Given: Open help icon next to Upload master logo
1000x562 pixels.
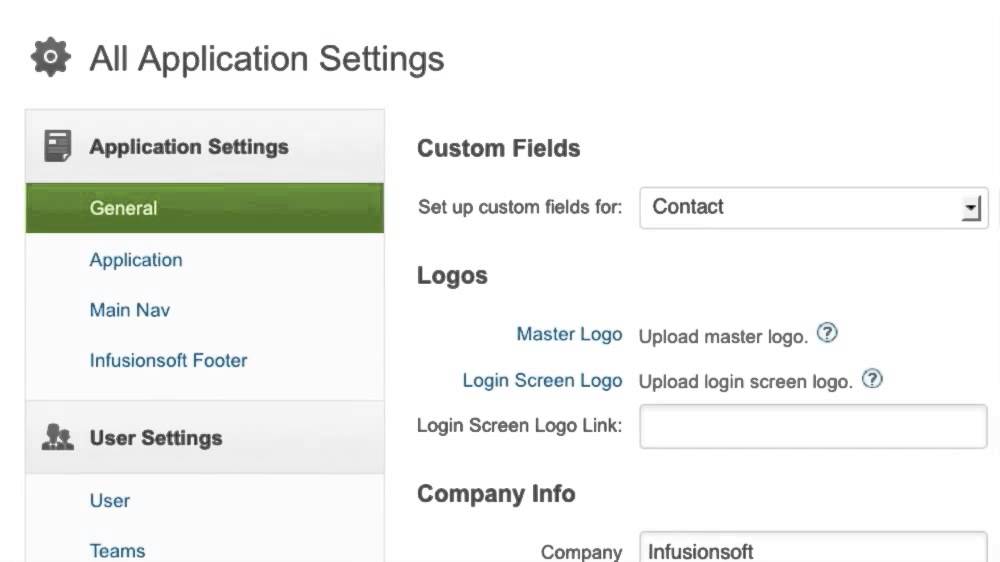Looking at the screenshot, I should (x=827, y=333).
